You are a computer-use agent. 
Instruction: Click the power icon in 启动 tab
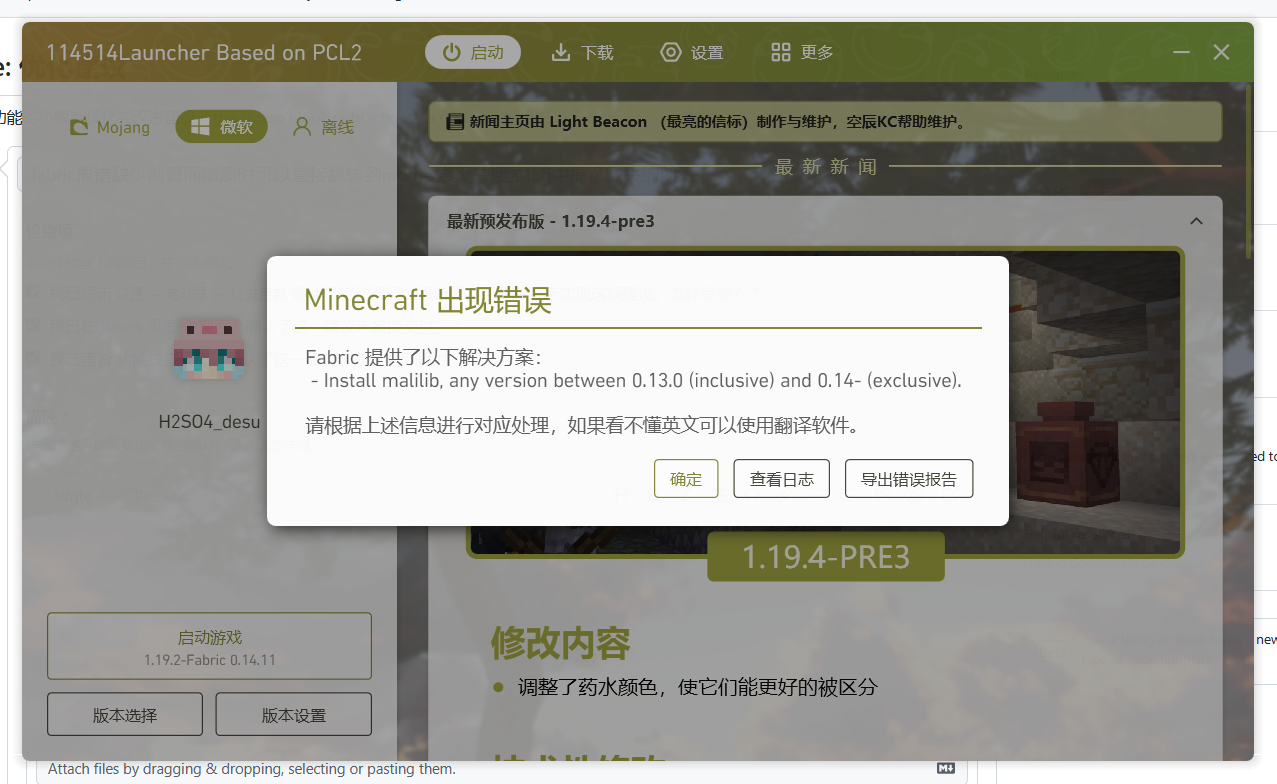[452, 52]
